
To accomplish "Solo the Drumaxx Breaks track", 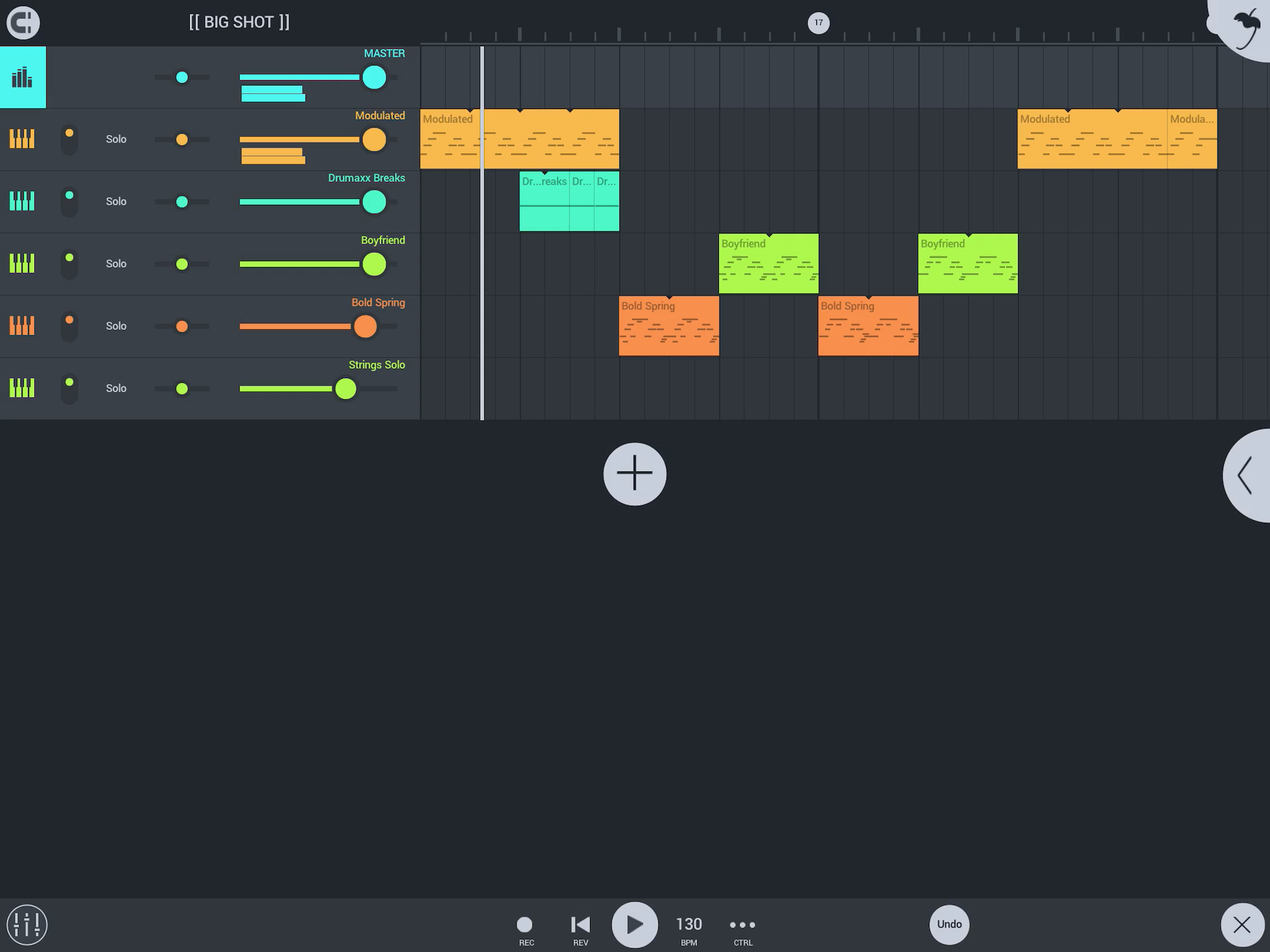I will [116, 201].
